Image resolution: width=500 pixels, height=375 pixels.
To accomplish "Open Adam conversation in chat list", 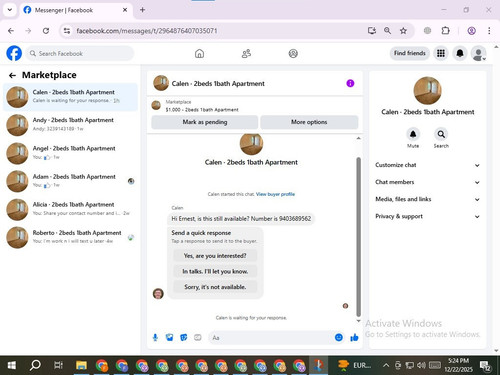I will [x=70, y=181].
